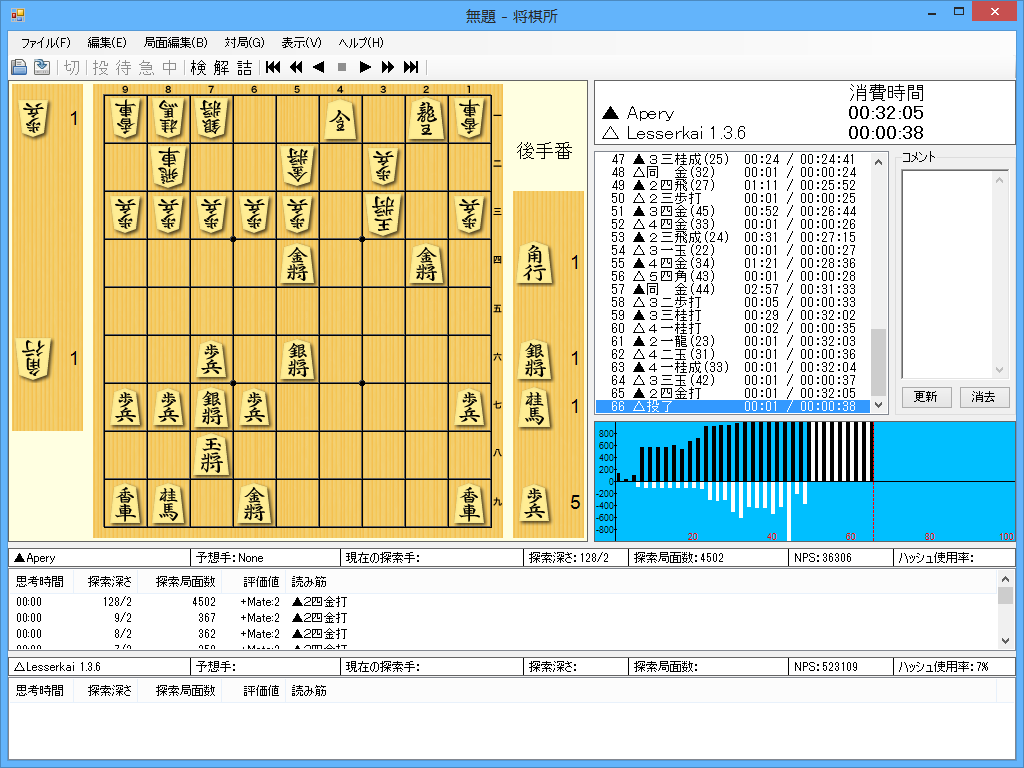Select move 57 ▲同 金(44) in move list
The height and width of the screenshot is (768, 1024).
(733, 289)
